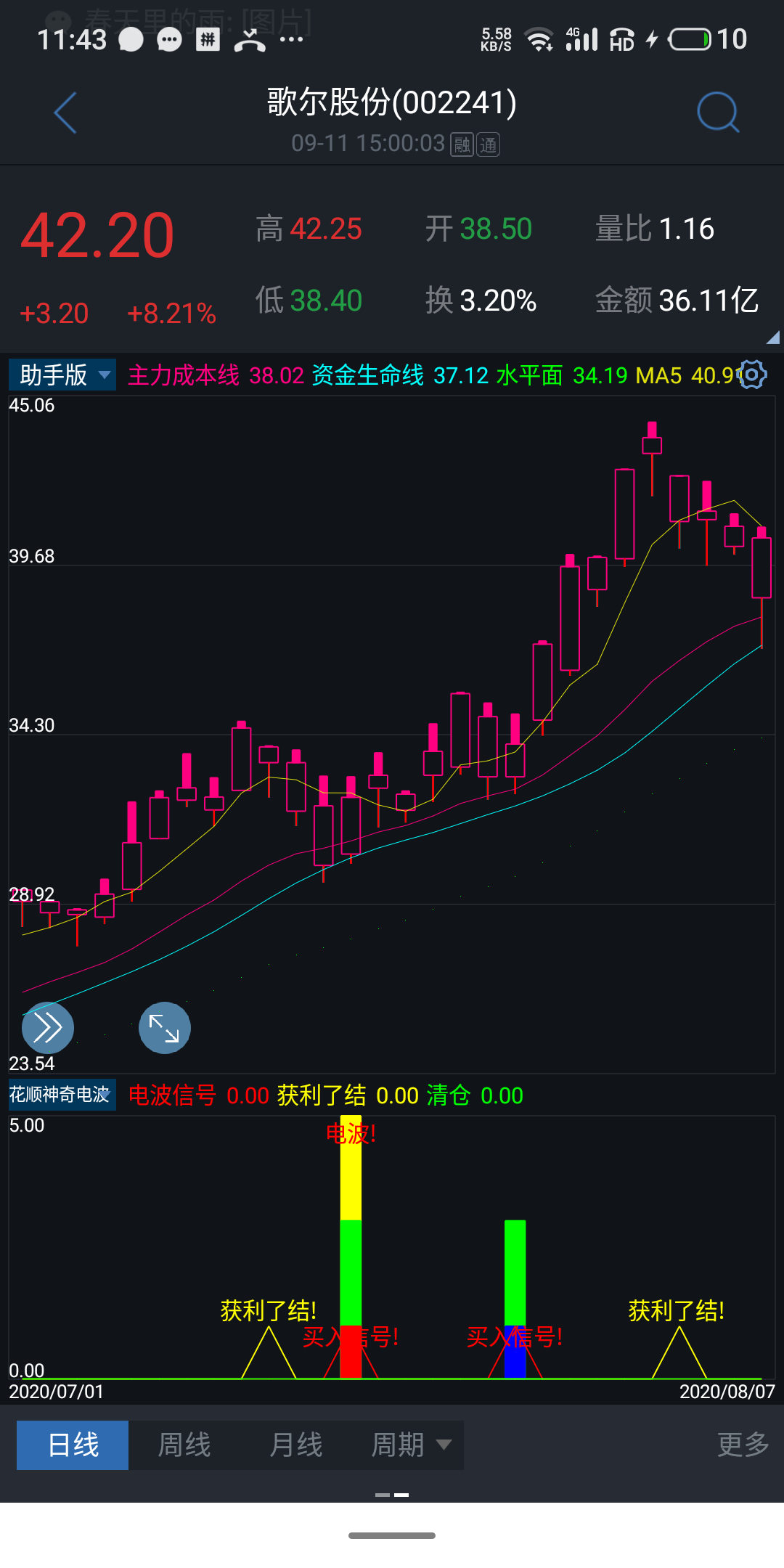Tap the stock title 歌尔股份(002241)
The width and height of the screenshot is (784, 1568).
coord(392,102)
